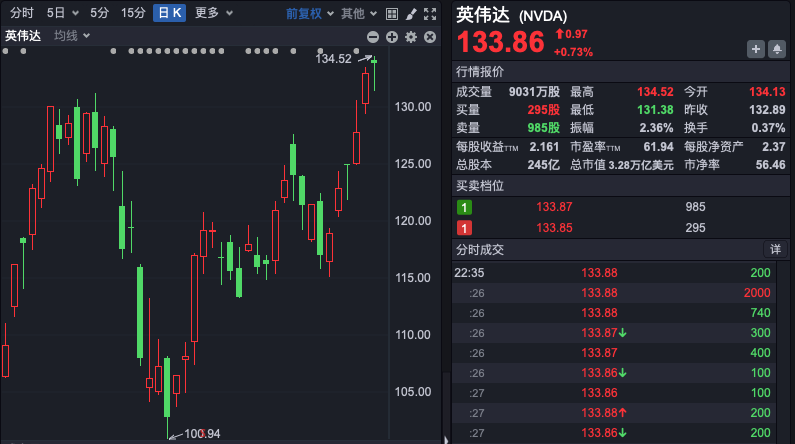This screenshot has width=795, height=444.
Task: Set a price alert bell for NVDA
Action: pos(777,48)
